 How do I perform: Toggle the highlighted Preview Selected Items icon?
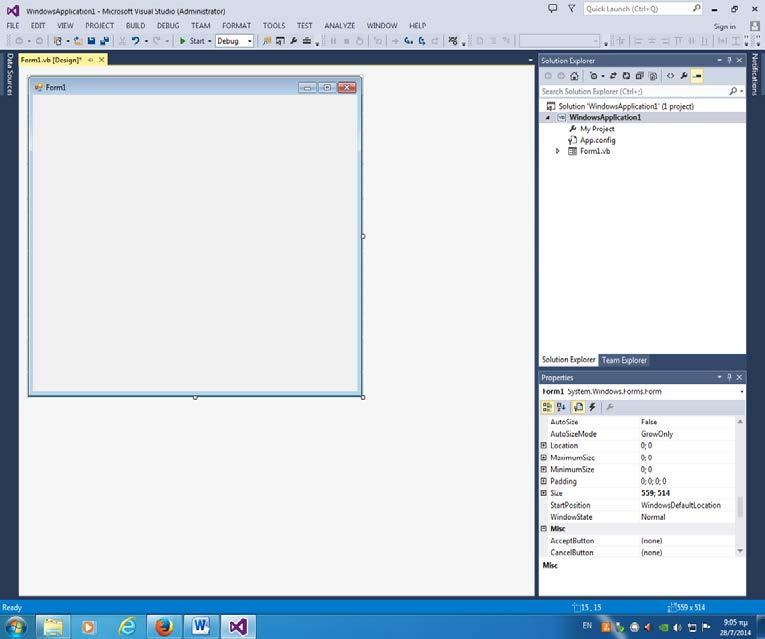click(697, 76)
